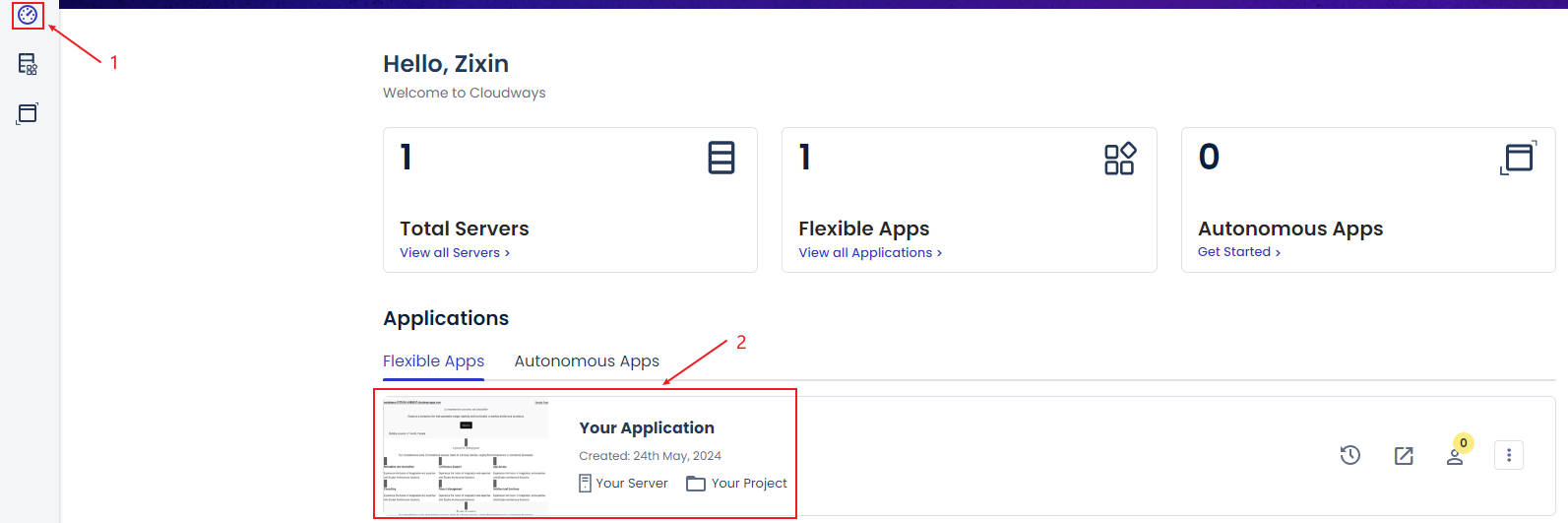The width and height of the screenshot is (1568, 523).
Task: Click the Your Server icon label
Action: (585, 484)
